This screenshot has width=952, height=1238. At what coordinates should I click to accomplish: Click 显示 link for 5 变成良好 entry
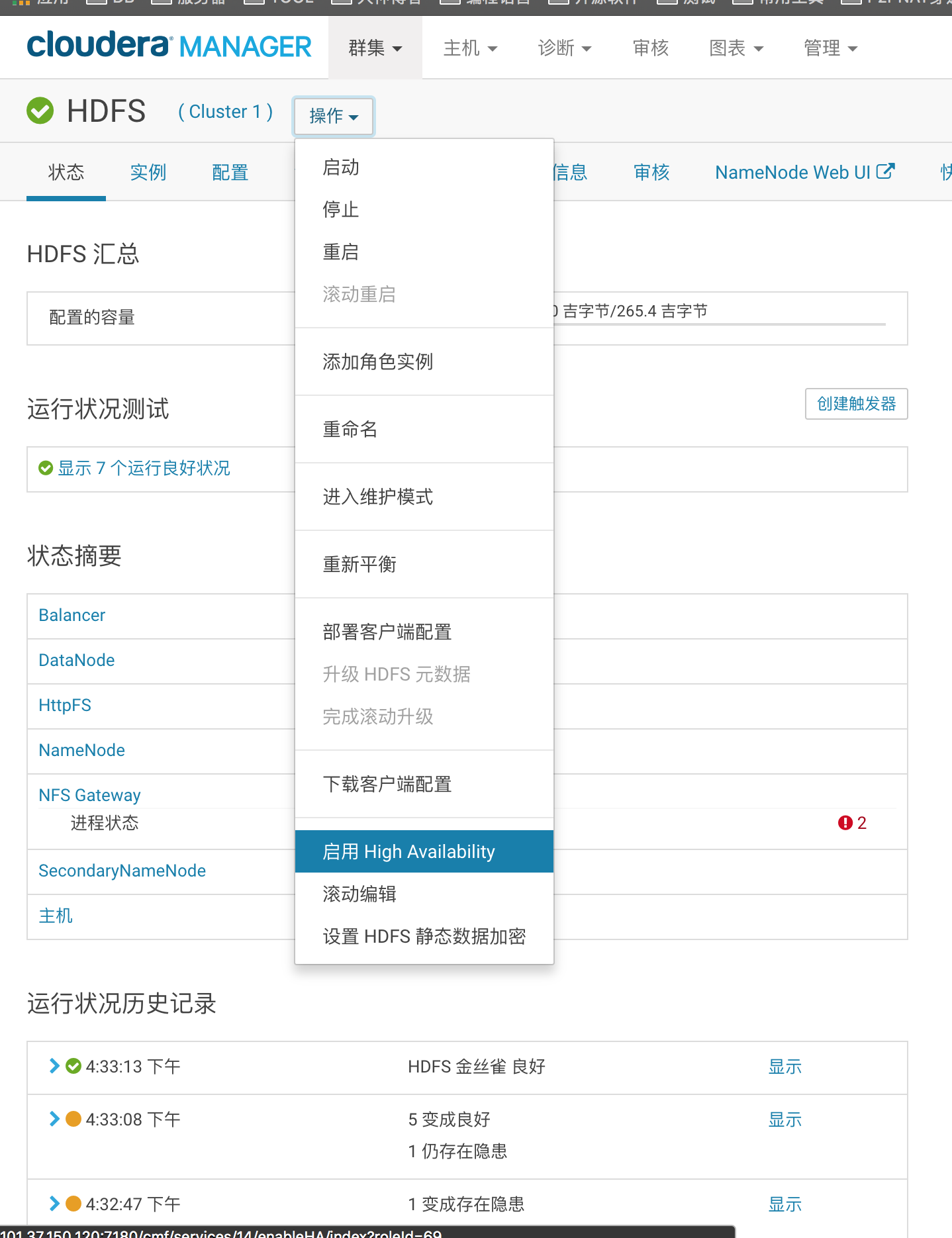tap(785, 1119)
